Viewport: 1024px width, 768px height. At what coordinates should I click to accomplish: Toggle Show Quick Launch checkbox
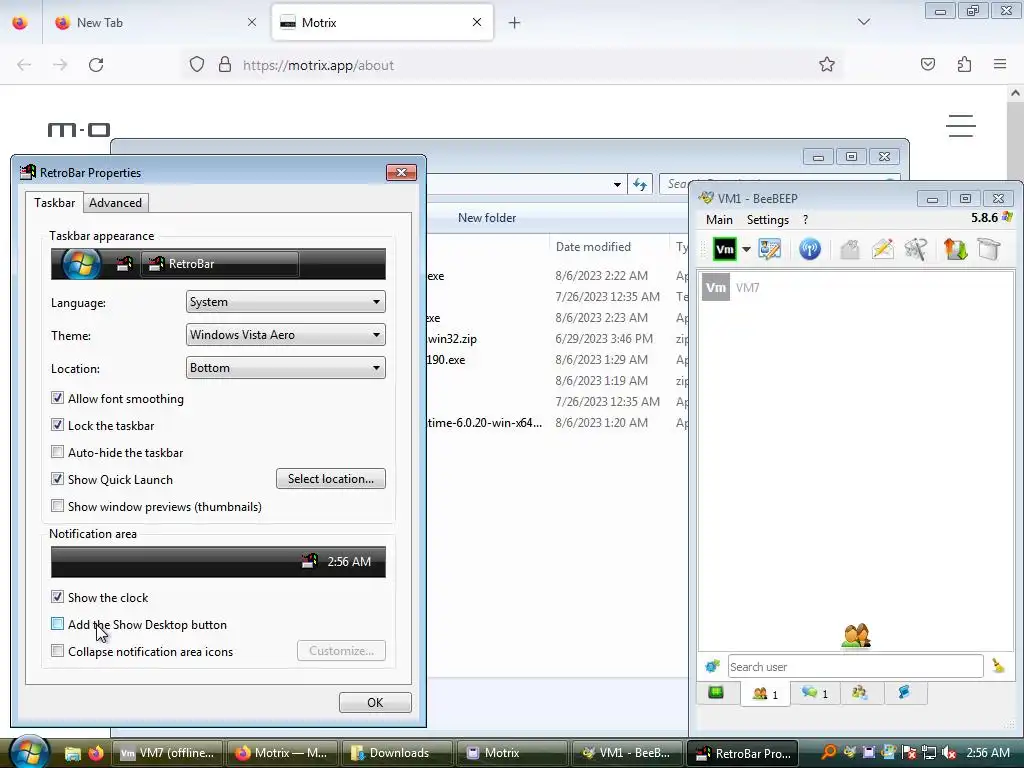(57, 479)
